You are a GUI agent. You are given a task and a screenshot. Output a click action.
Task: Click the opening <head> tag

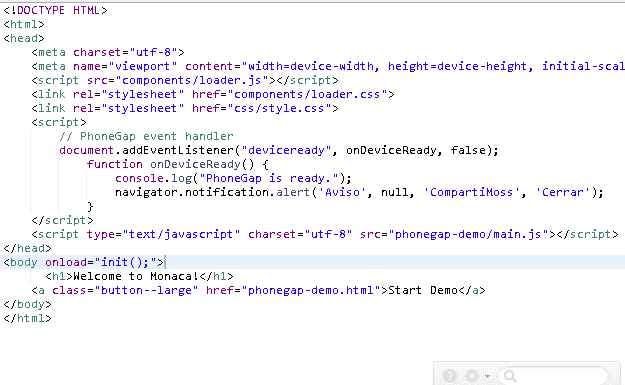pos(24,38)
